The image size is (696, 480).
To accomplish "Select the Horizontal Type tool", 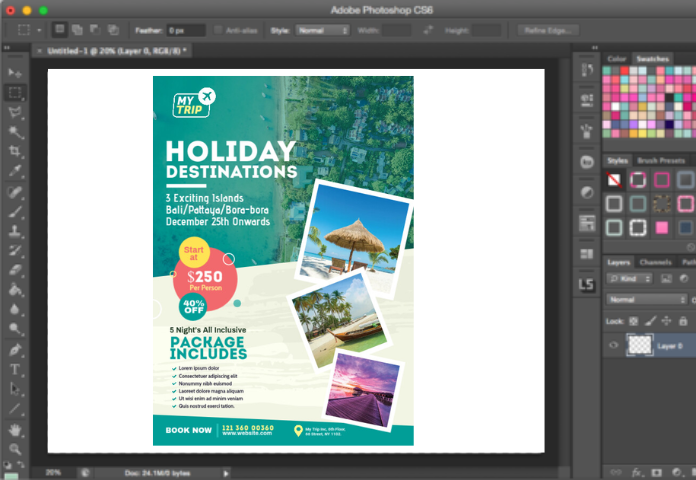I will point(15,369).
